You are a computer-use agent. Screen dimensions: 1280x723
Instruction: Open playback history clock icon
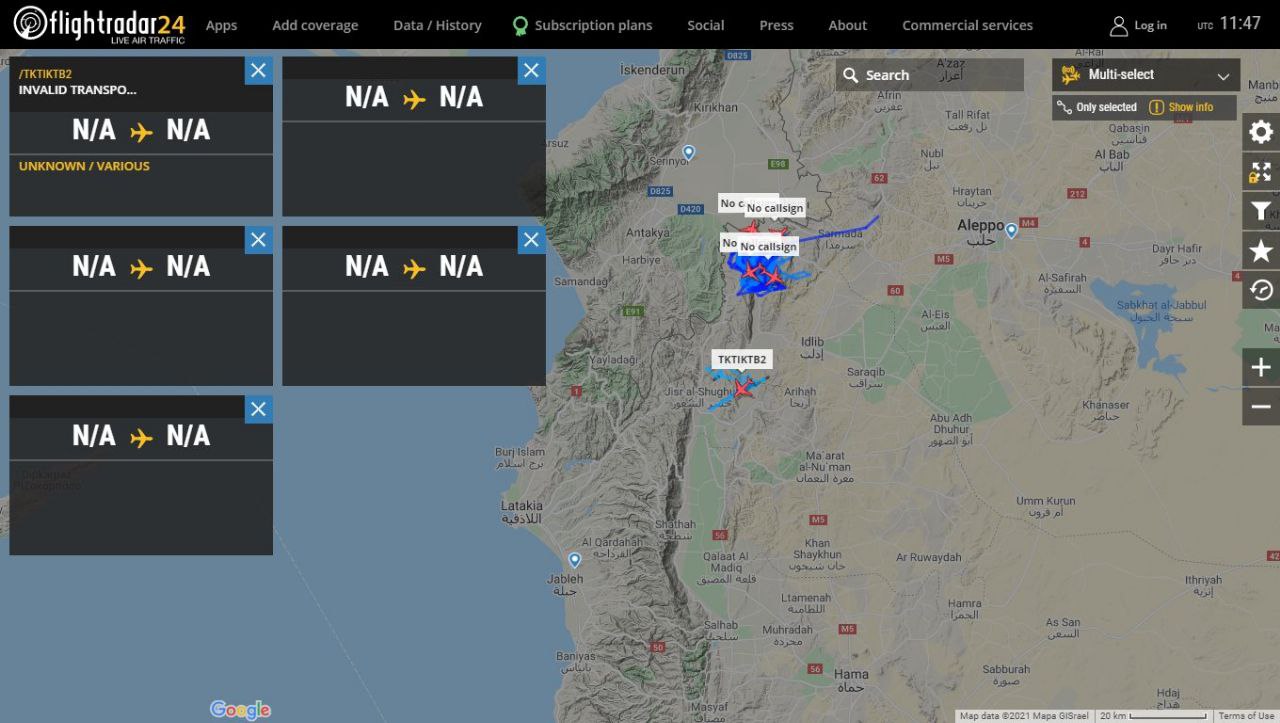coord(1261,290)
